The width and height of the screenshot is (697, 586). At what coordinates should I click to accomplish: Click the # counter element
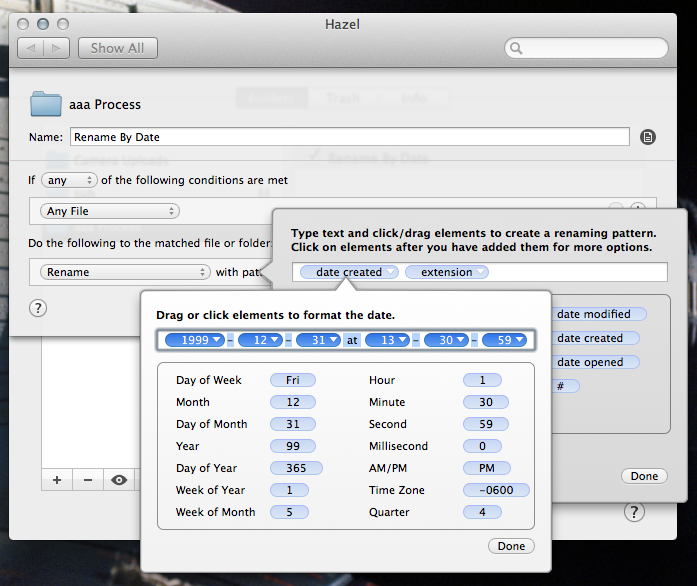click(565, 386)
